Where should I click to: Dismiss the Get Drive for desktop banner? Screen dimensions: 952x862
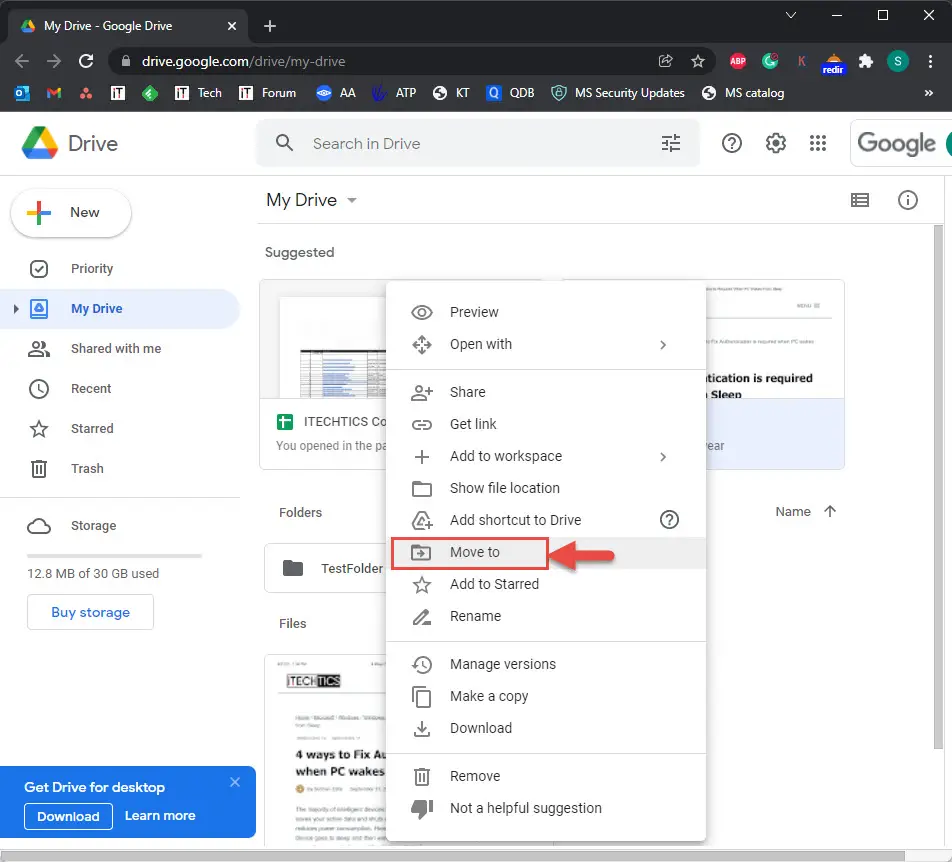[x=235, y=782]
